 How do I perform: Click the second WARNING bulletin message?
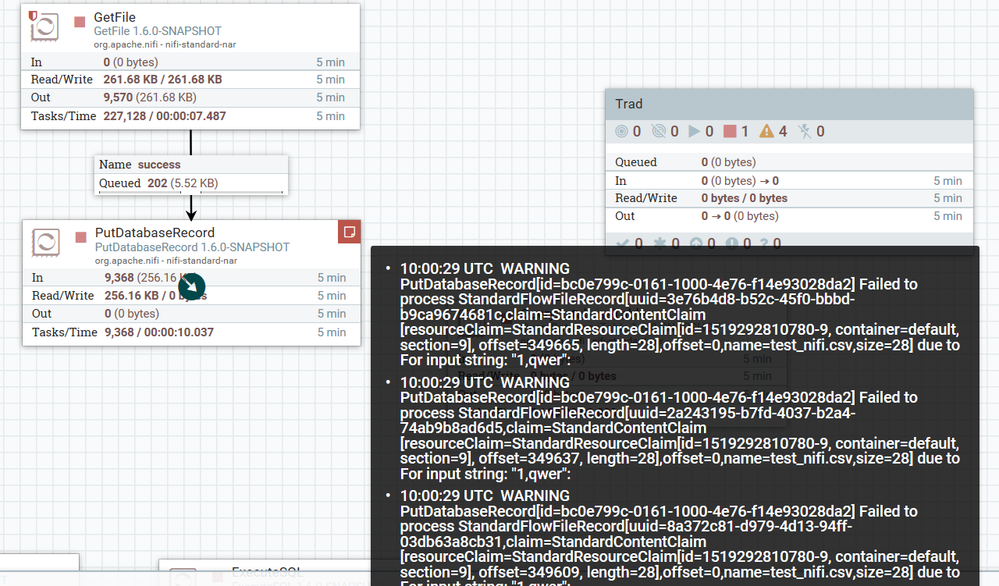(x=679, y=428)
